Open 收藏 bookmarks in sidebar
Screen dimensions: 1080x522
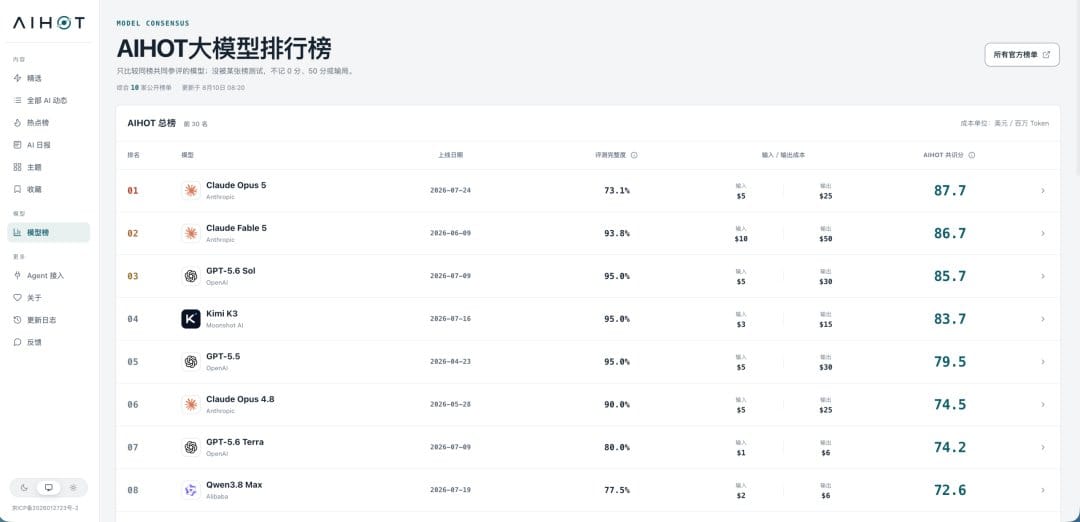[x=48, y=189]
